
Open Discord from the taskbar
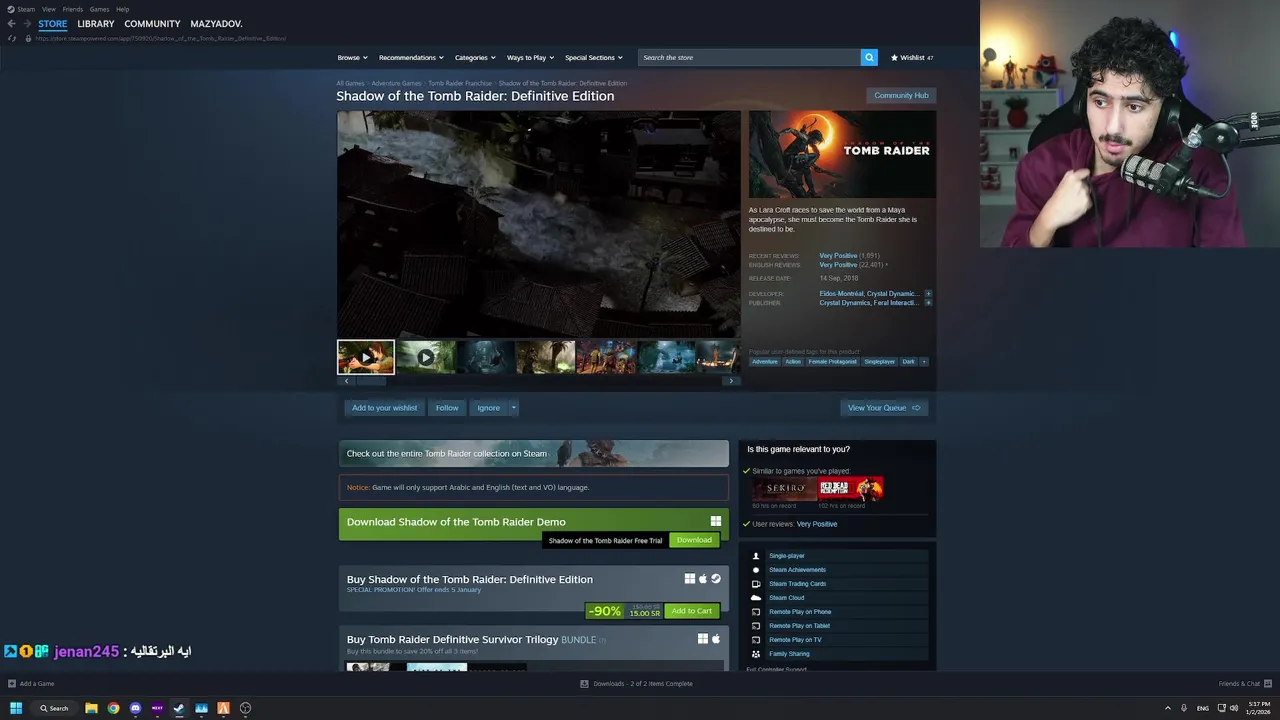[x=135, y=708]
